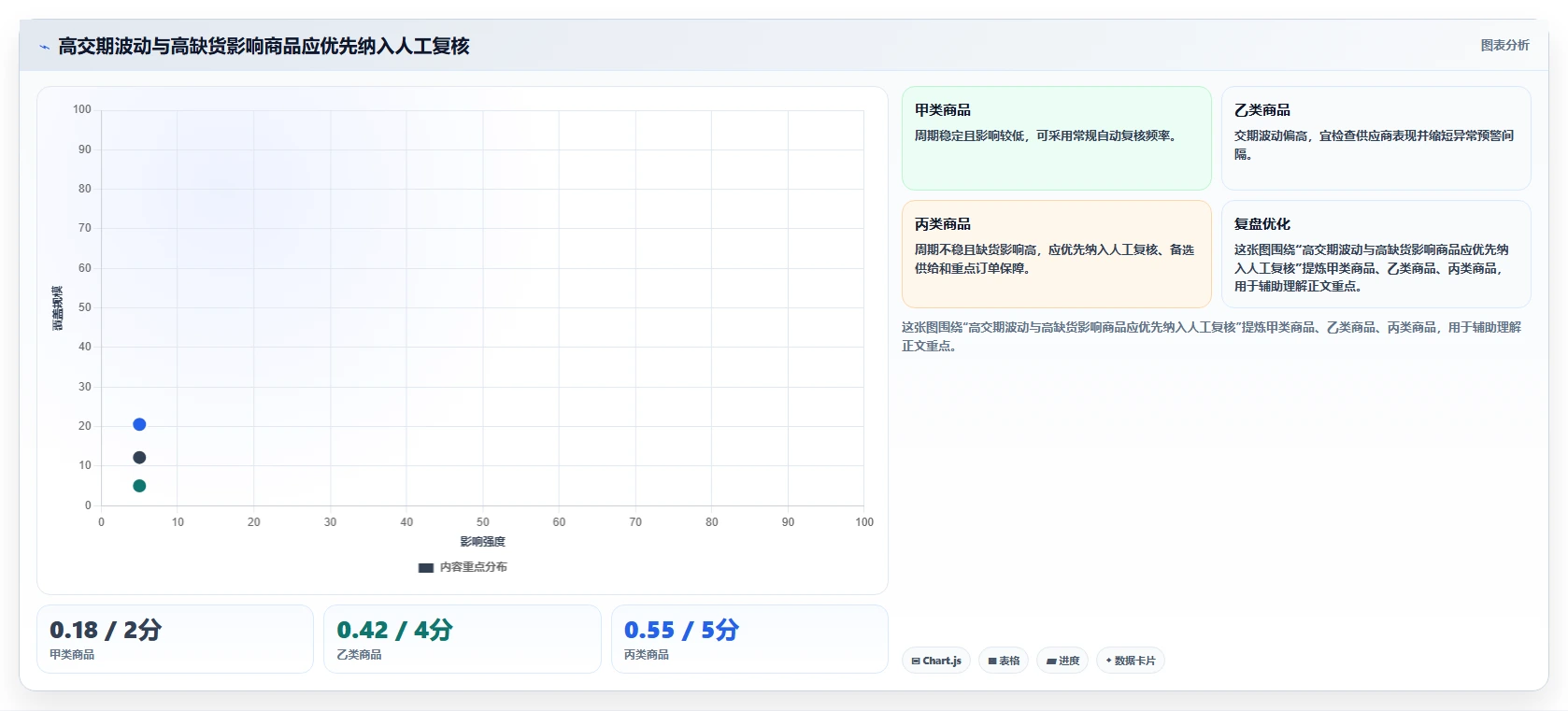Click the rotated y-axis title

coord(57,308)
